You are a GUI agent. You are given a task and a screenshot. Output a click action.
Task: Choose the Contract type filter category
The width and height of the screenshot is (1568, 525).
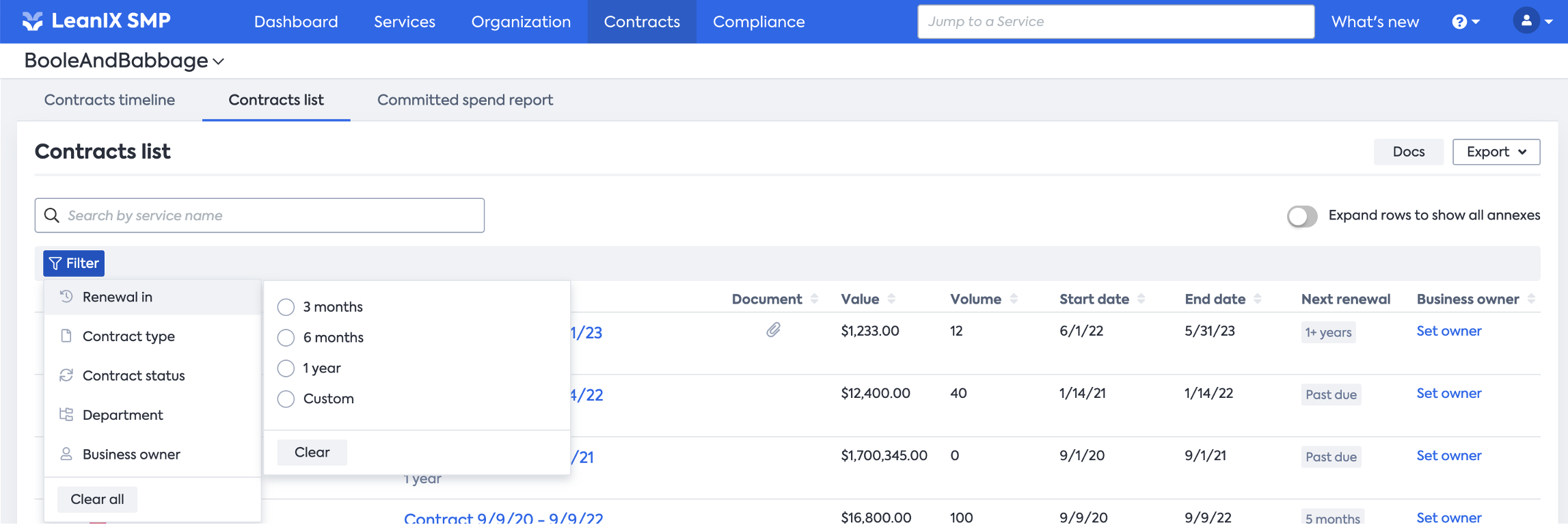coord(152,336)
